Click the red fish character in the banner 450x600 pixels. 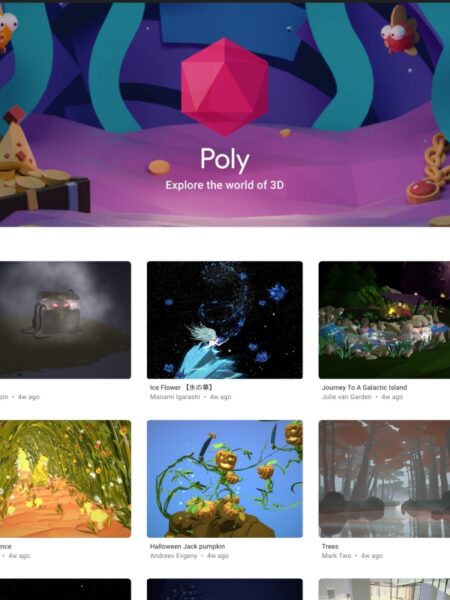click(399, 31)
